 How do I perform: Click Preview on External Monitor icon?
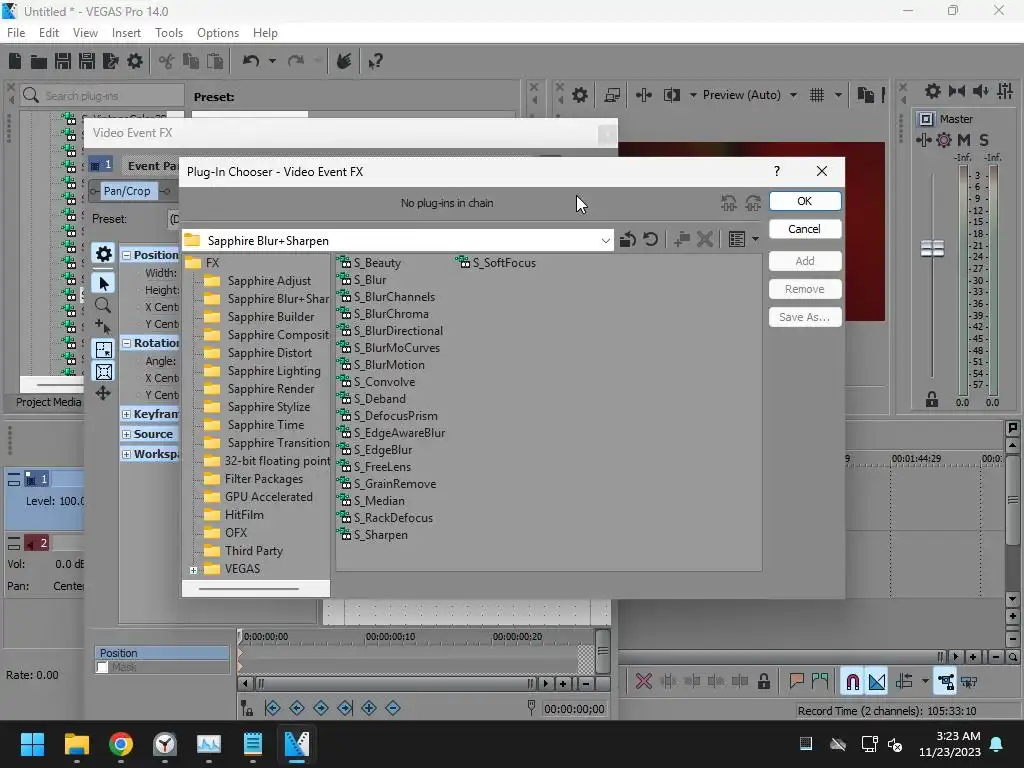click(612, 95)
